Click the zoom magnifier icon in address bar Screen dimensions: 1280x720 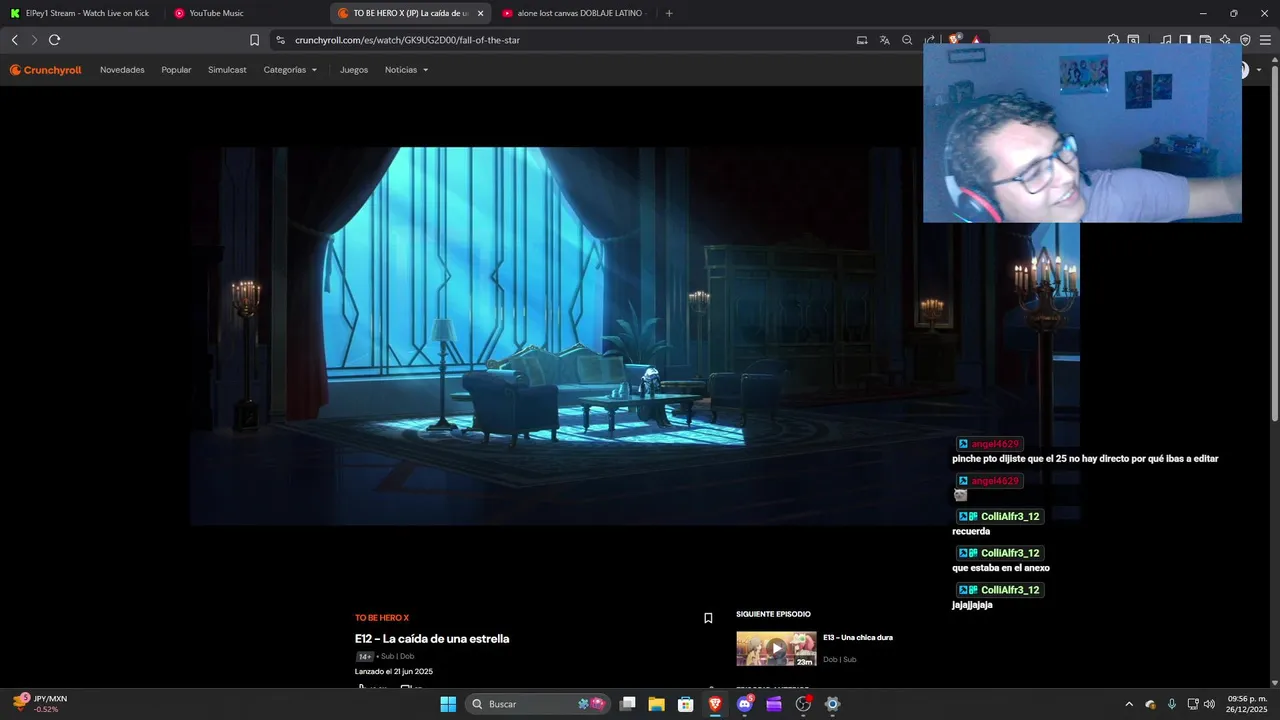tap(907, 40)
